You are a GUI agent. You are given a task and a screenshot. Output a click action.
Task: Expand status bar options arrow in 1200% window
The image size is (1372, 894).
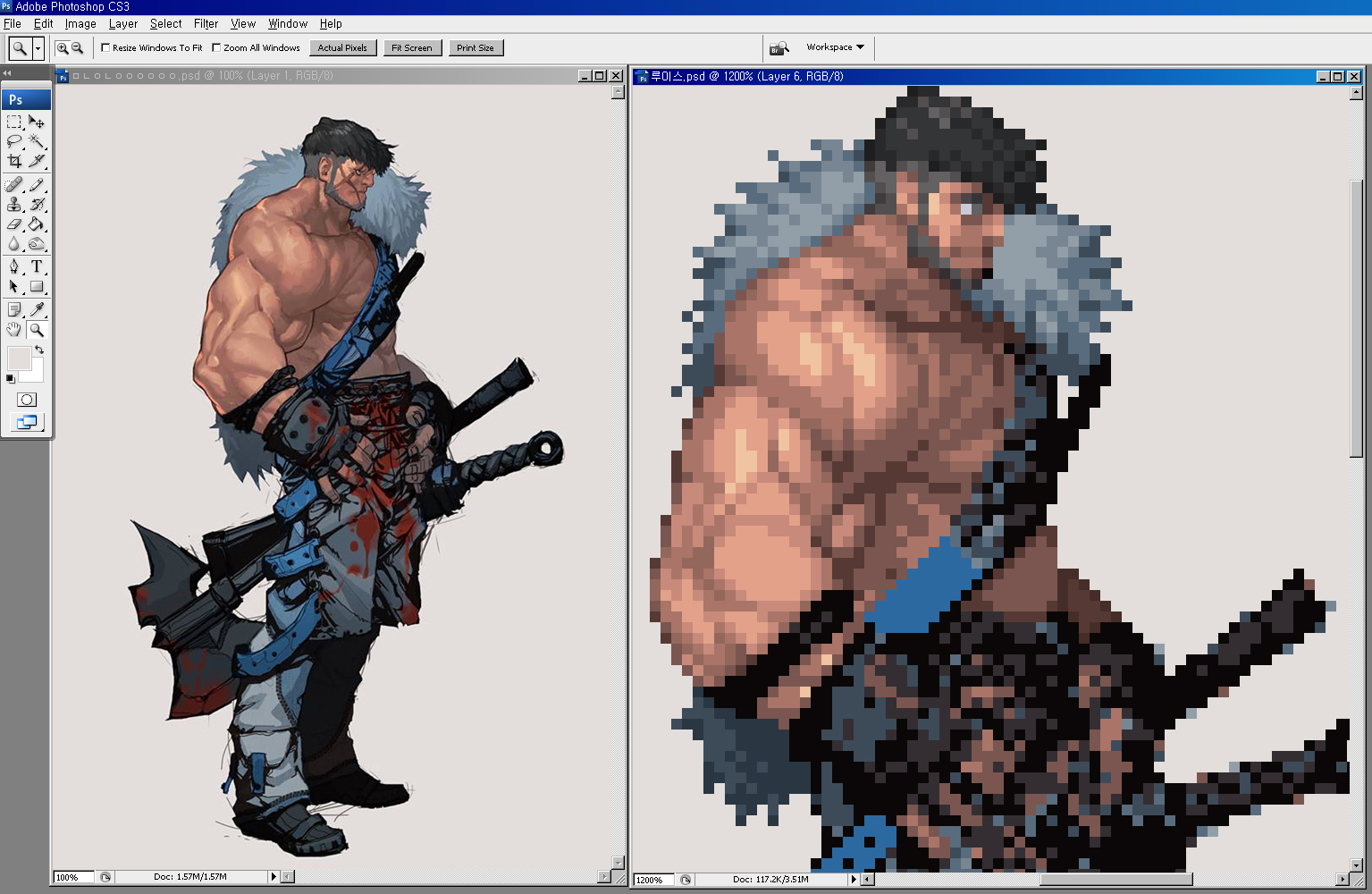click(853, 880)
